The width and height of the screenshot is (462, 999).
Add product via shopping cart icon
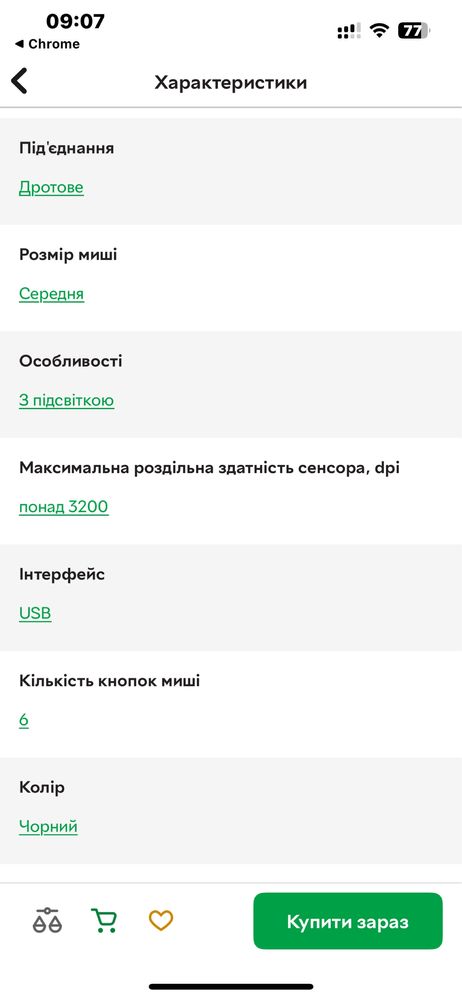104,921
